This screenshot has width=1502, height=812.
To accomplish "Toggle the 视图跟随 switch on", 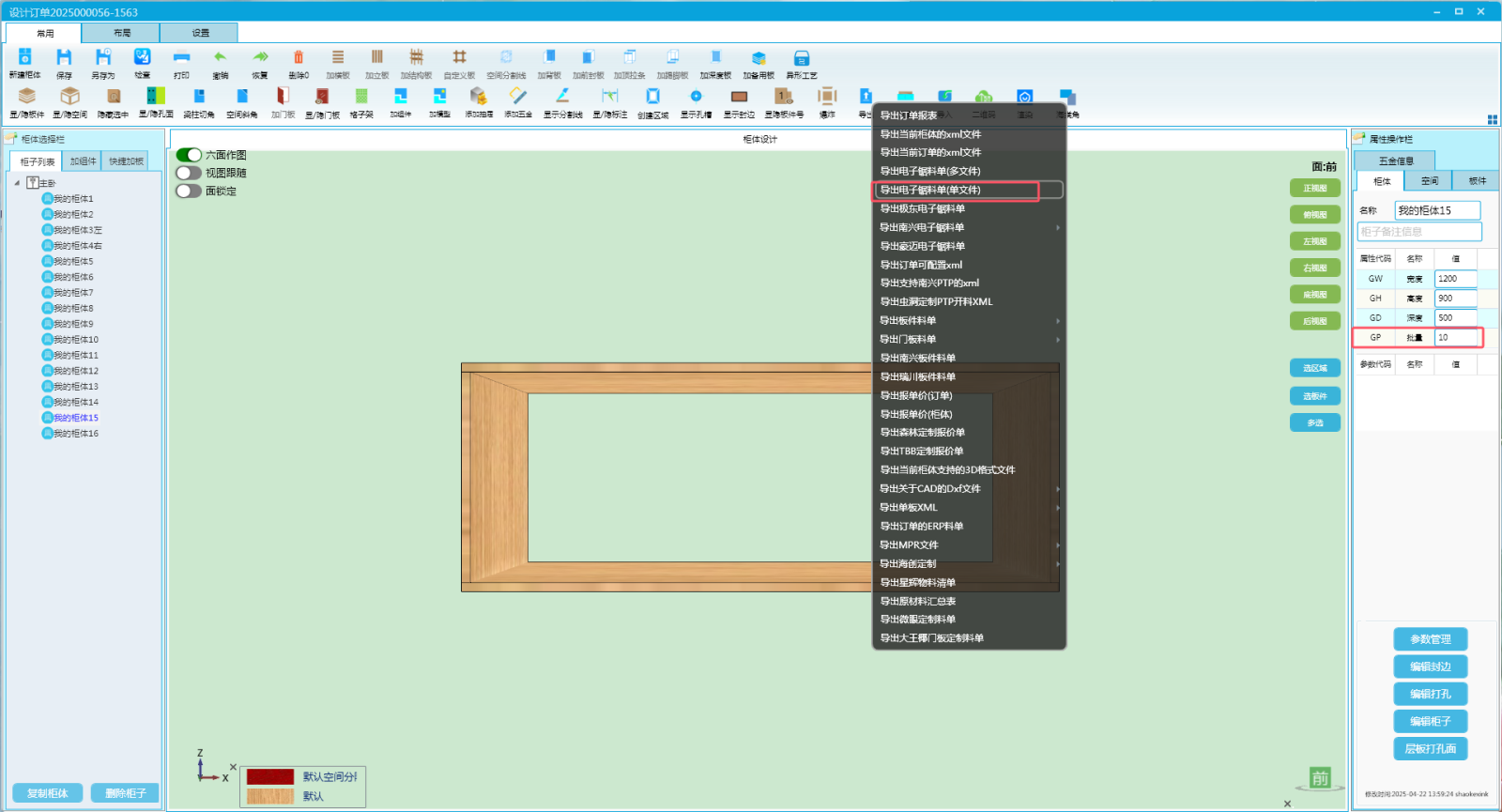I will (x=189, y=173).
